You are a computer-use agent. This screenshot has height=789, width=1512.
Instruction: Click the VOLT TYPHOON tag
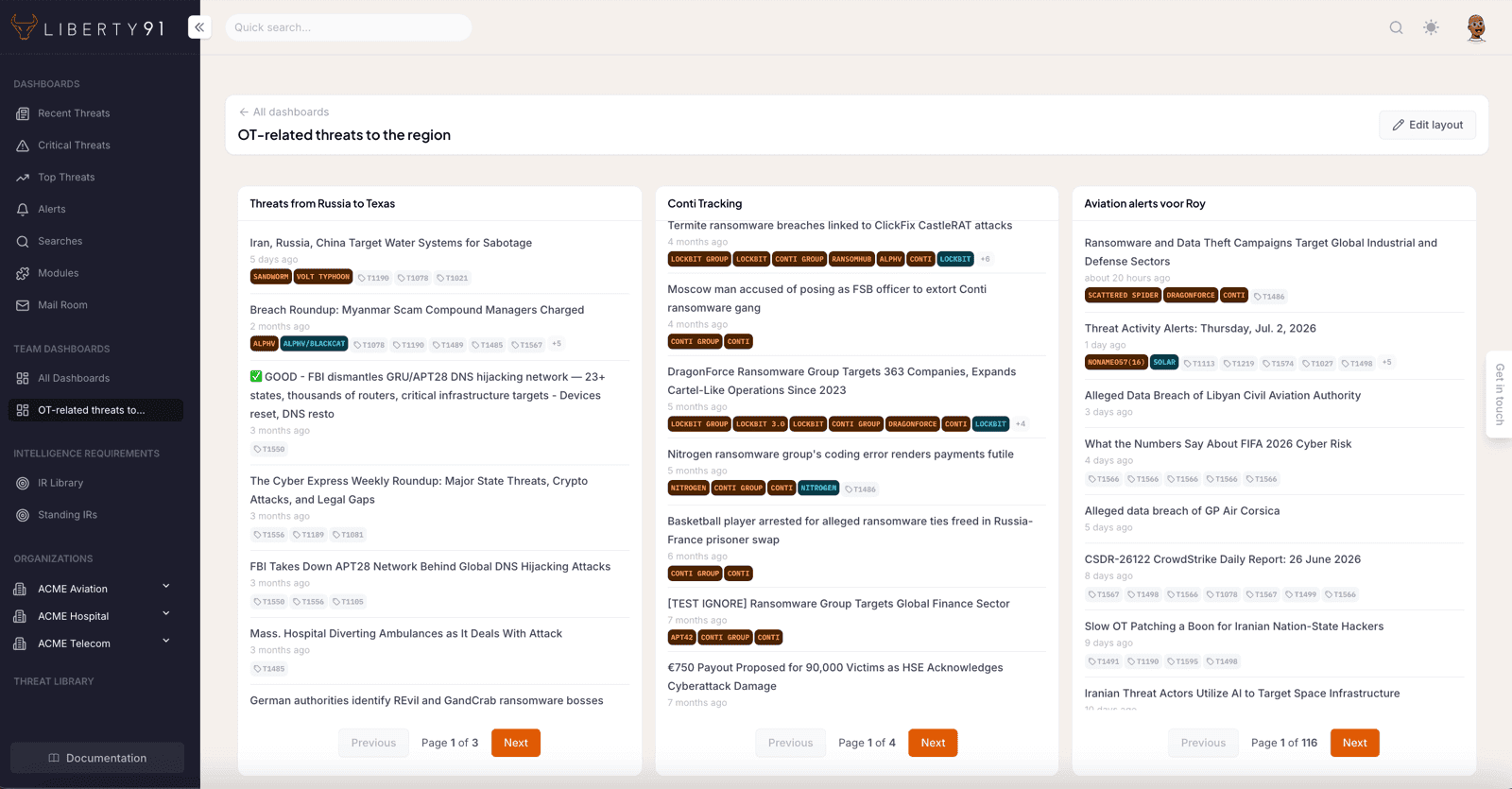coord(322,277)
